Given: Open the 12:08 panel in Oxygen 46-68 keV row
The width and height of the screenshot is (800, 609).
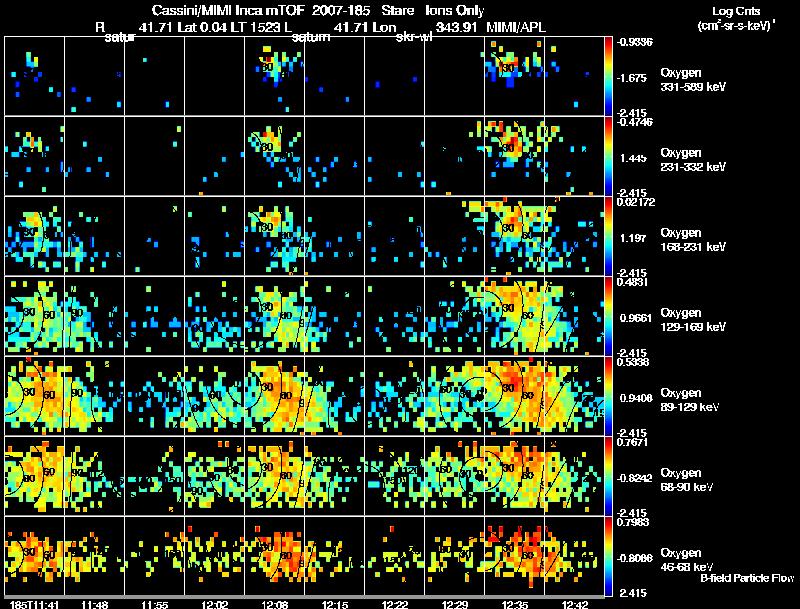Looking at the screenshot, I should (x=275, y=556).
